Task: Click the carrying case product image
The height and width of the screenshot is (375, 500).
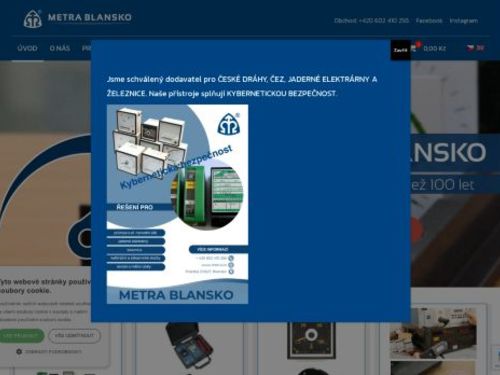Action: pos(189,346)
